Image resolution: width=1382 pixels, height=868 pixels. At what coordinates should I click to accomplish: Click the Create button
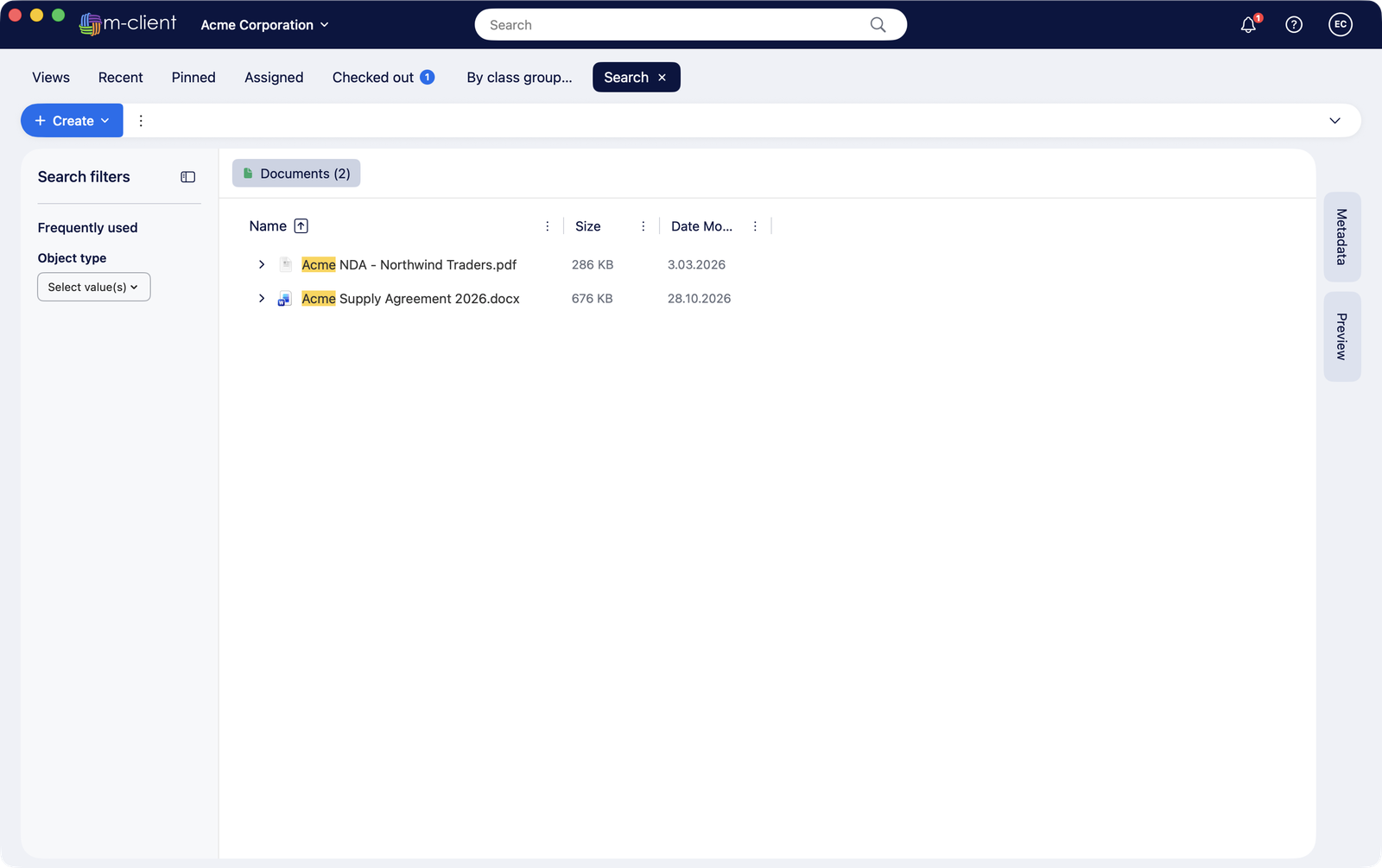coord(72,121)
